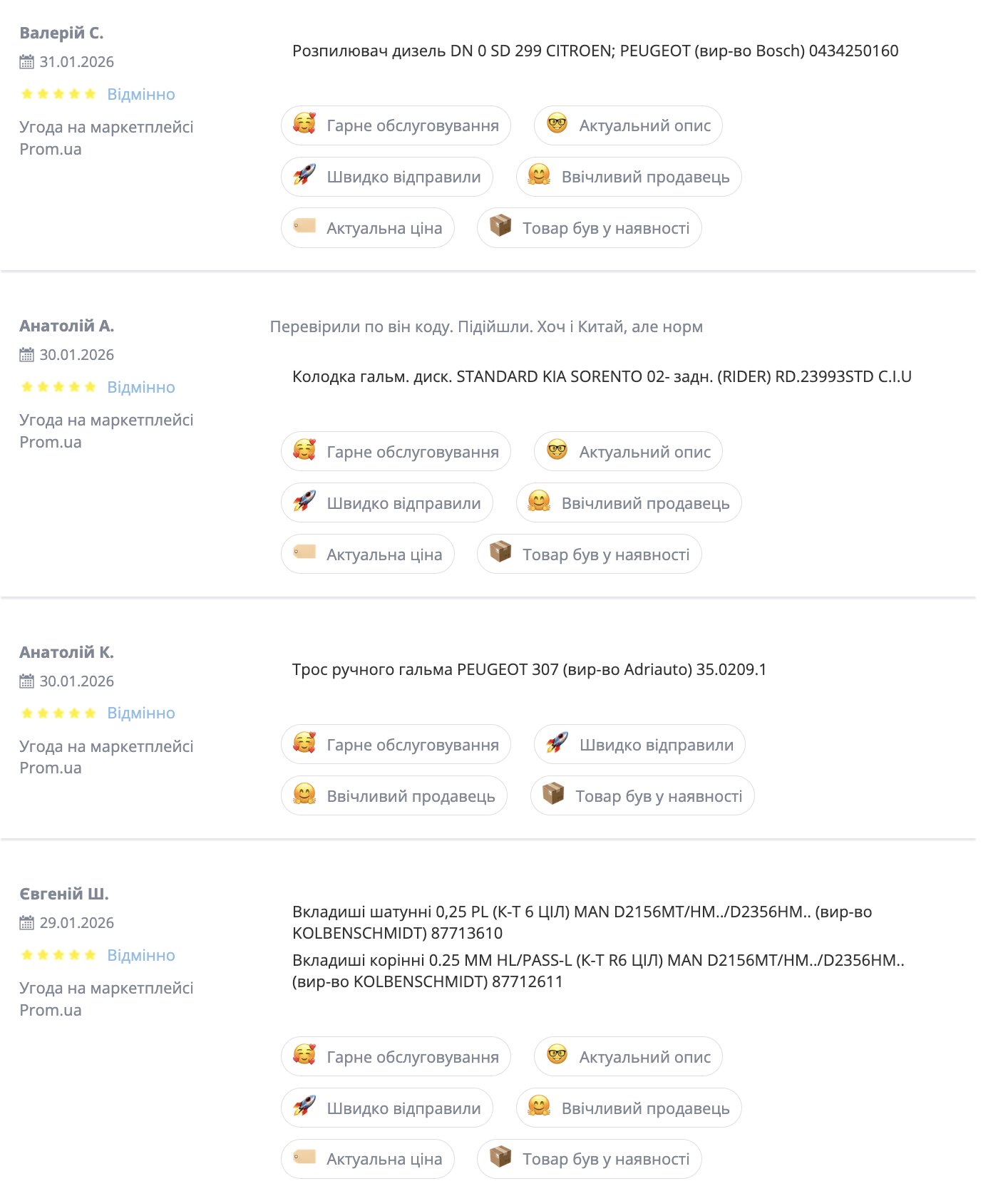The height and width of the screenshot is (1196, 1008).
Task: Open Колодка гальм. KIA SORENTO product link
Action: 601,377
